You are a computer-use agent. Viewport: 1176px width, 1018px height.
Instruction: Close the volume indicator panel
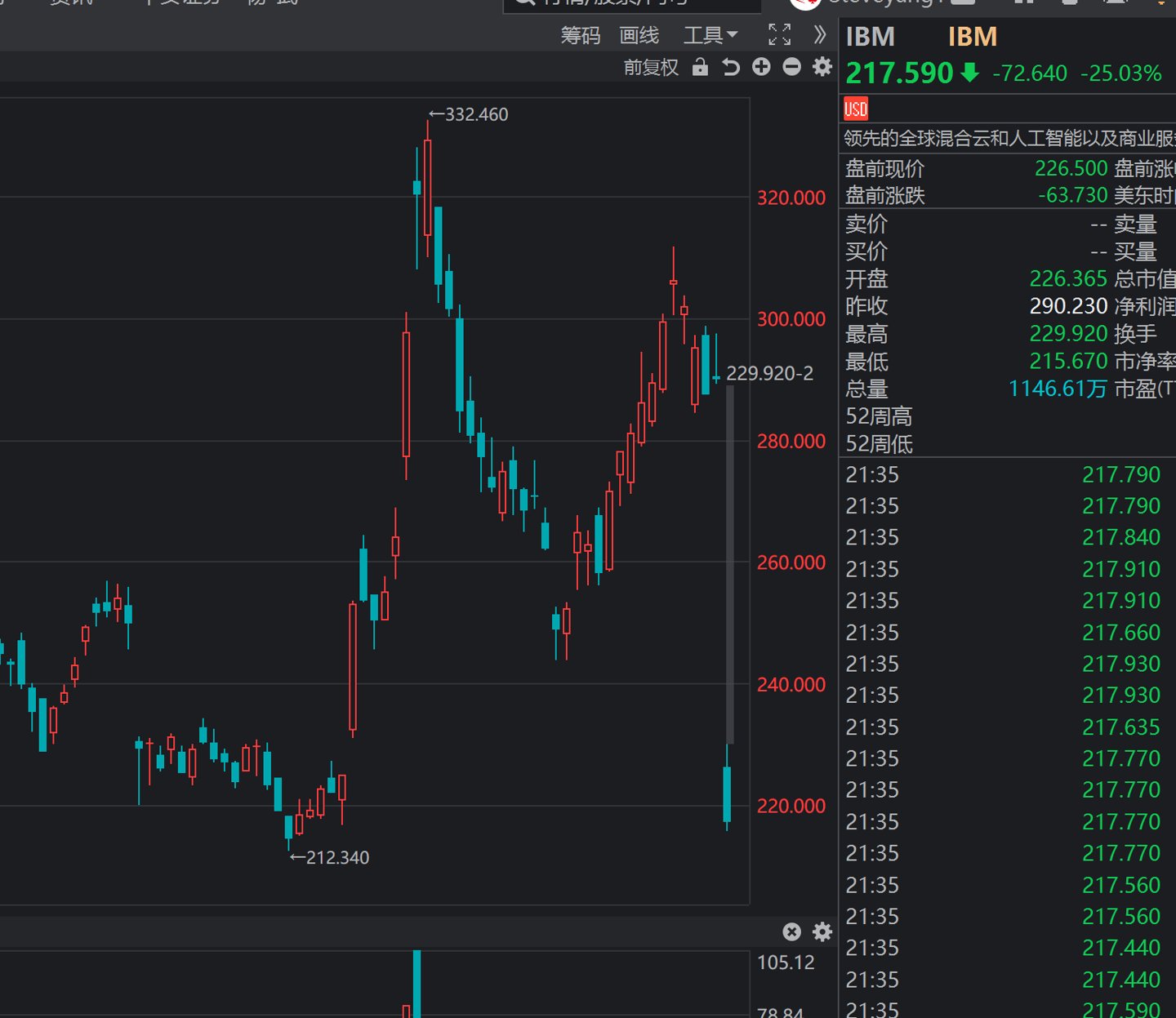tap(791, 931)
